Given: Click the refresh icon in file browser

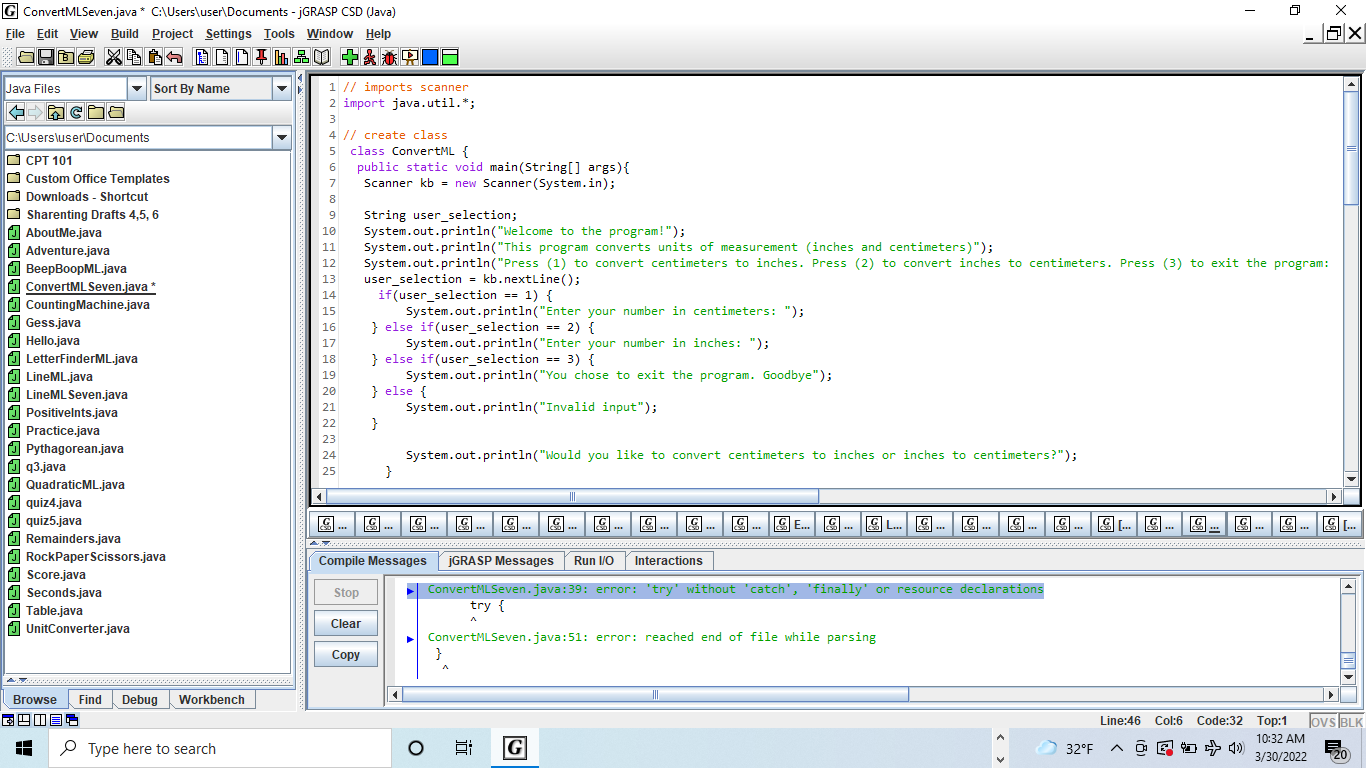Looking at the screenshot, I should click(x=76, y=112).
